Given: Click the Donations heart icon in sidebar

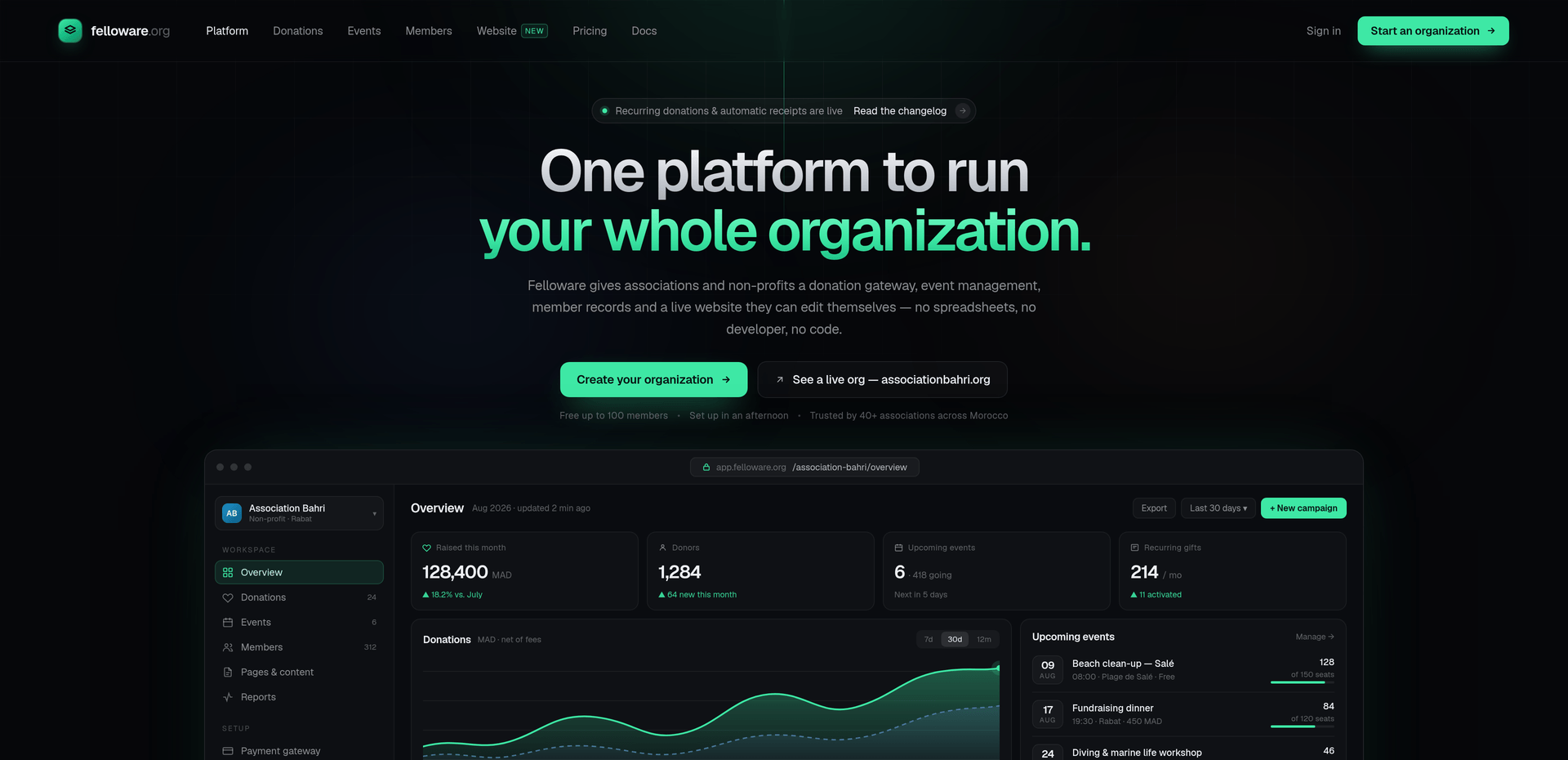Looking at the screenshot, I should [228, 597].
